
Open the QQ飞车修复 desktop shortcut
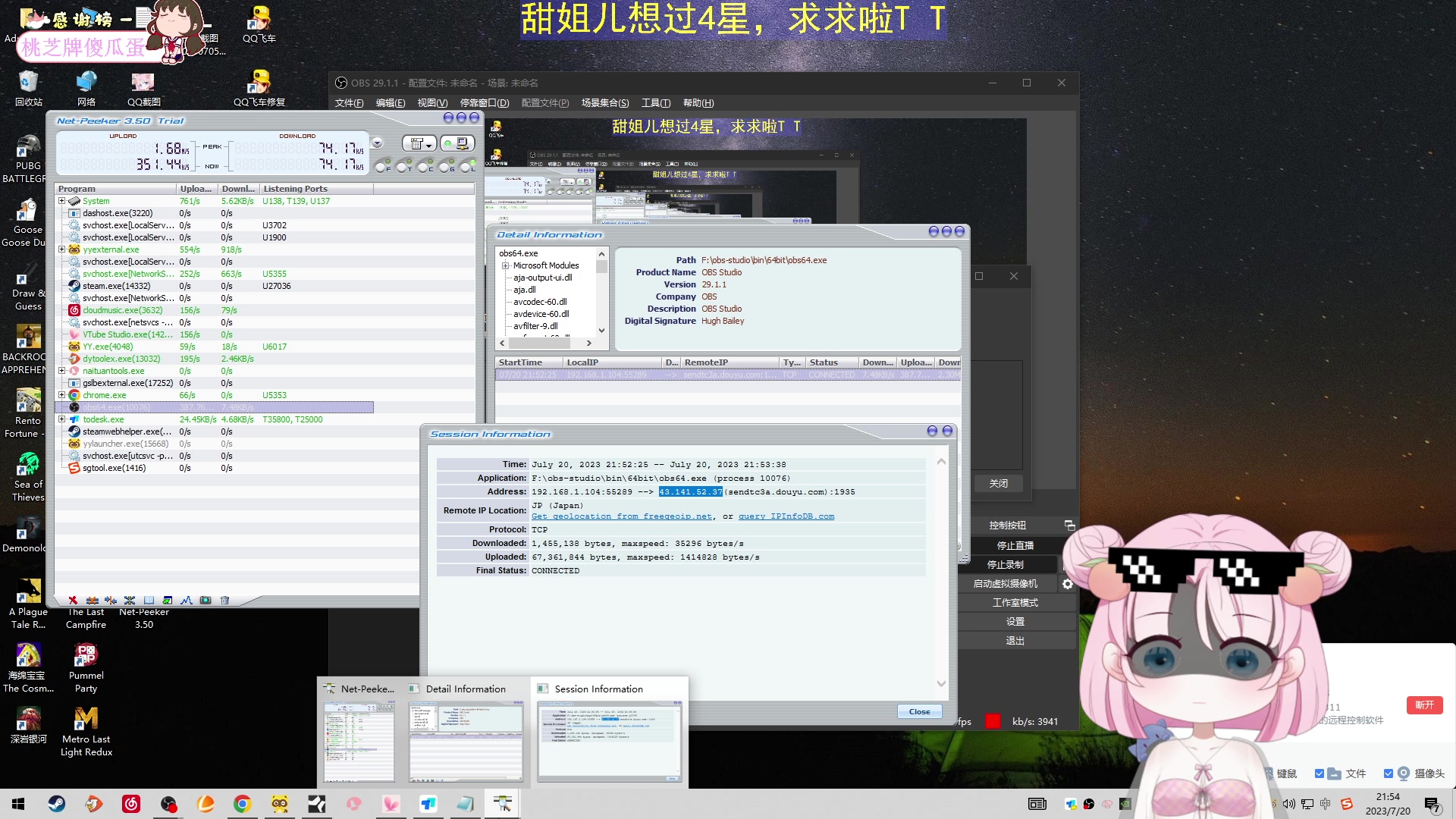click(x=259, y=88)
